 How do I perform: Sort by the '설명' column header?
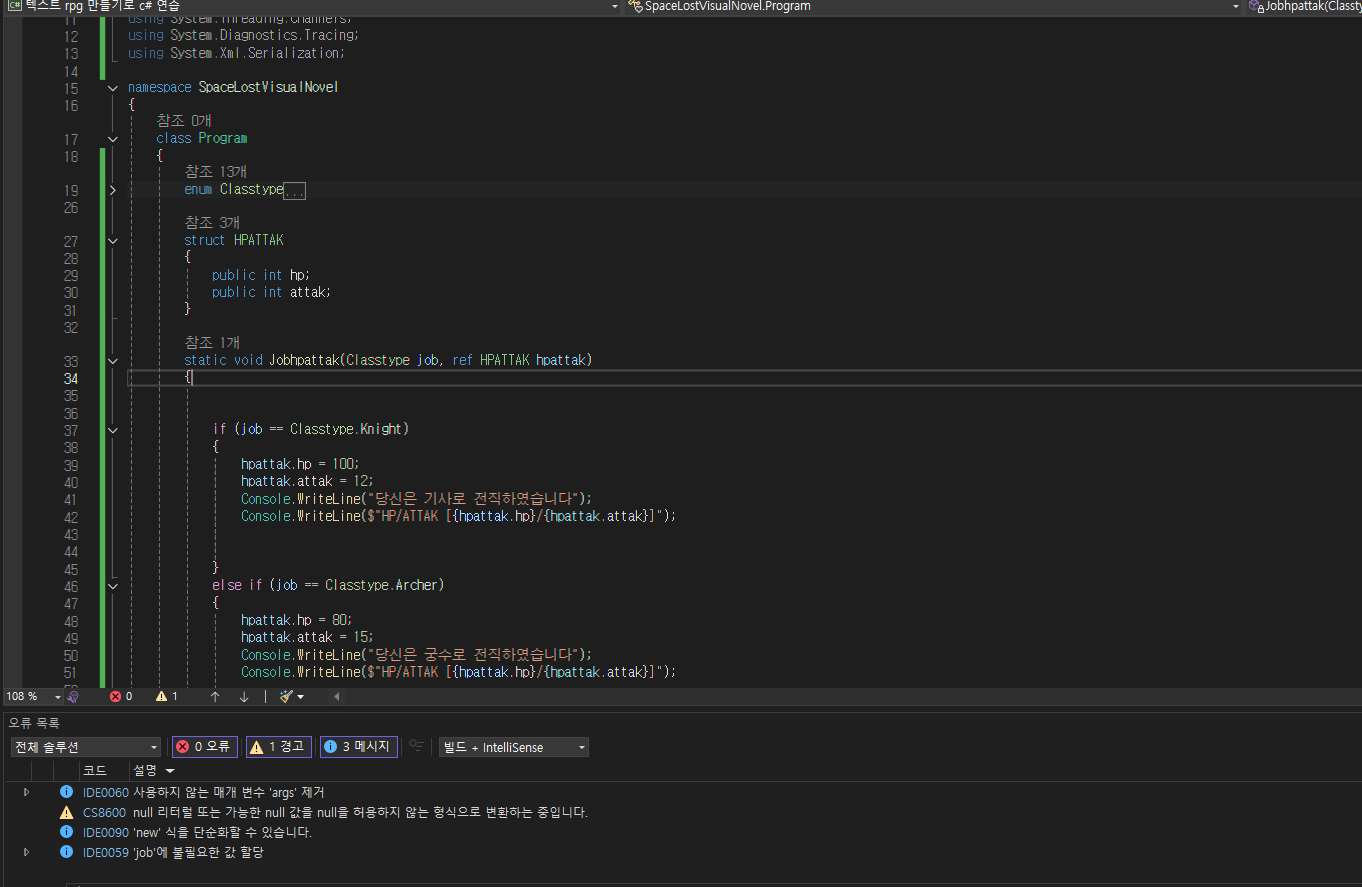click(x=154, y=771)
